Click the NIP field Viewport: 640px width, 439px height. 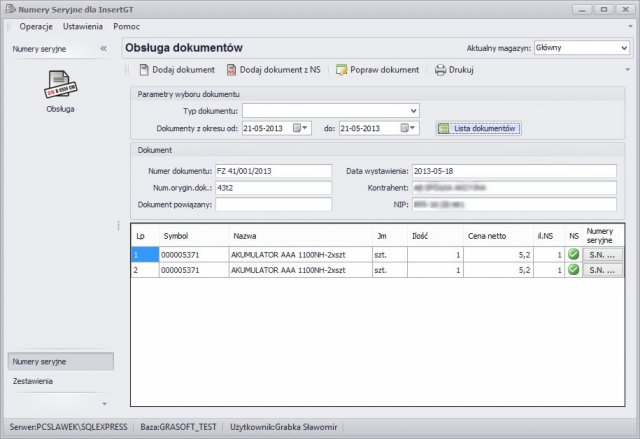tap(514, 204)
